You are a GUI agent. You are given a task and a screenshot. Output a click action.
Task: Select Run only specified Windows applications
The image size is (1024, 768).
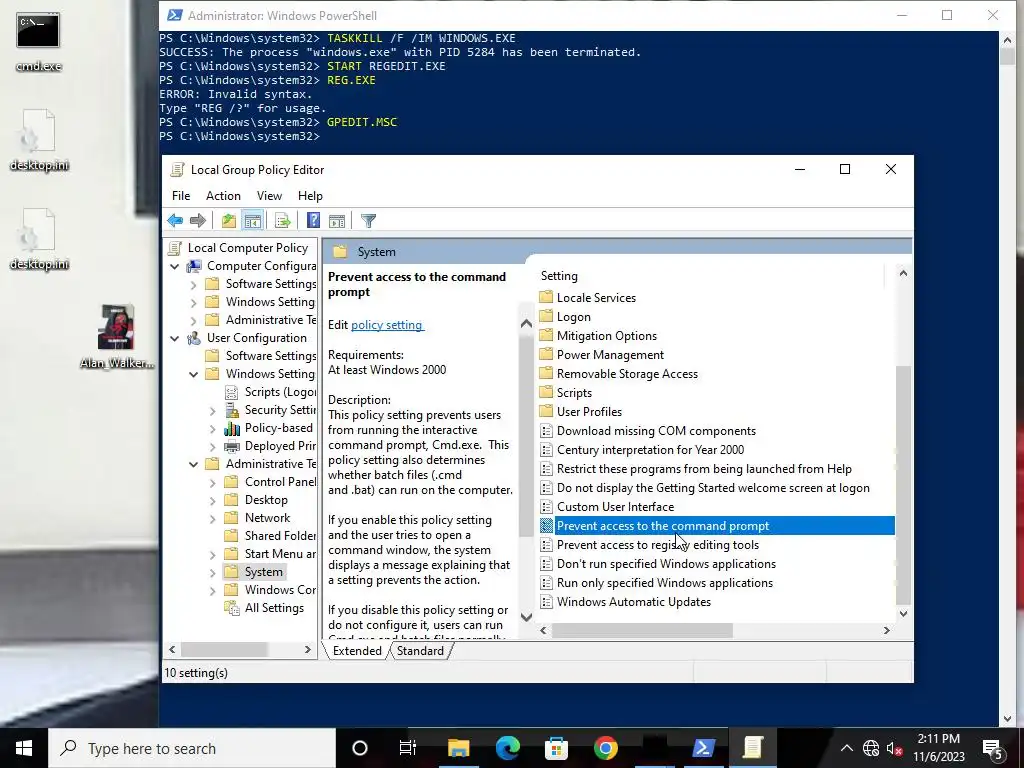665,583
